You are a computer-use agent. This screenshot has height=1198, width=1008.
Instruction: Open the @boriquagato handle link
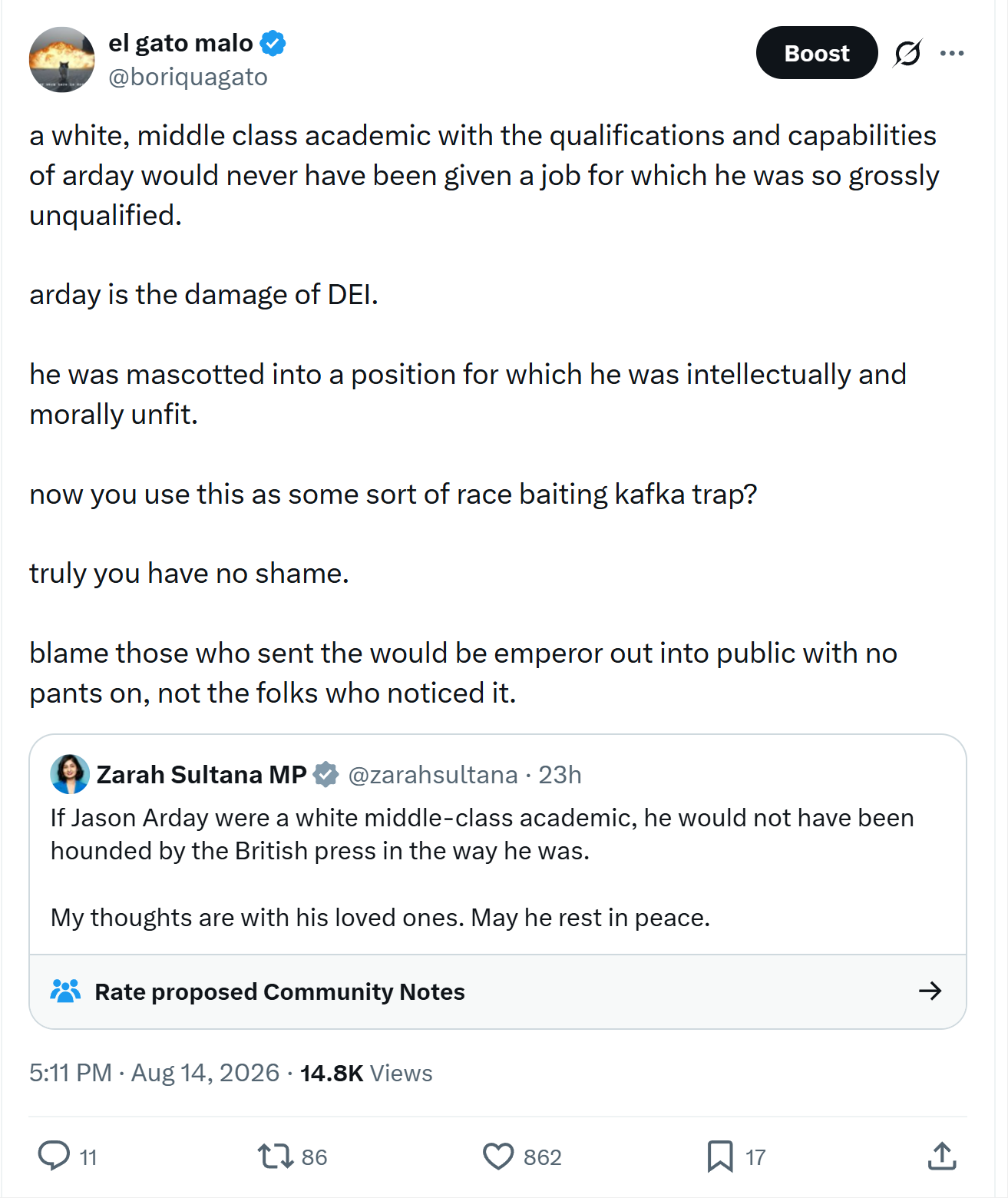[x=188, y=77]
